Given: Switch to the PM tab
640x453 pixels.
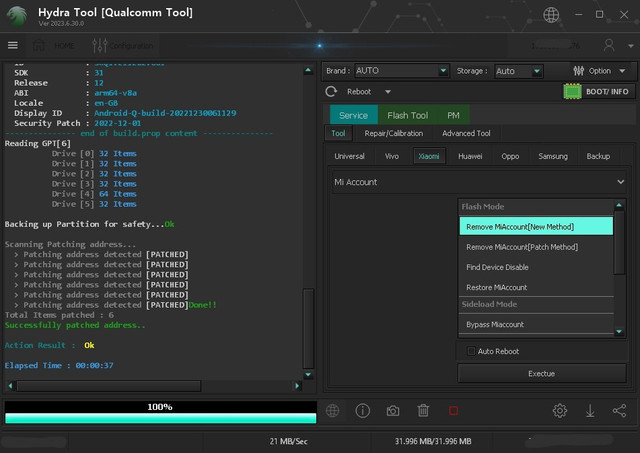Looking at the screenshot, I should pos(453,115).
